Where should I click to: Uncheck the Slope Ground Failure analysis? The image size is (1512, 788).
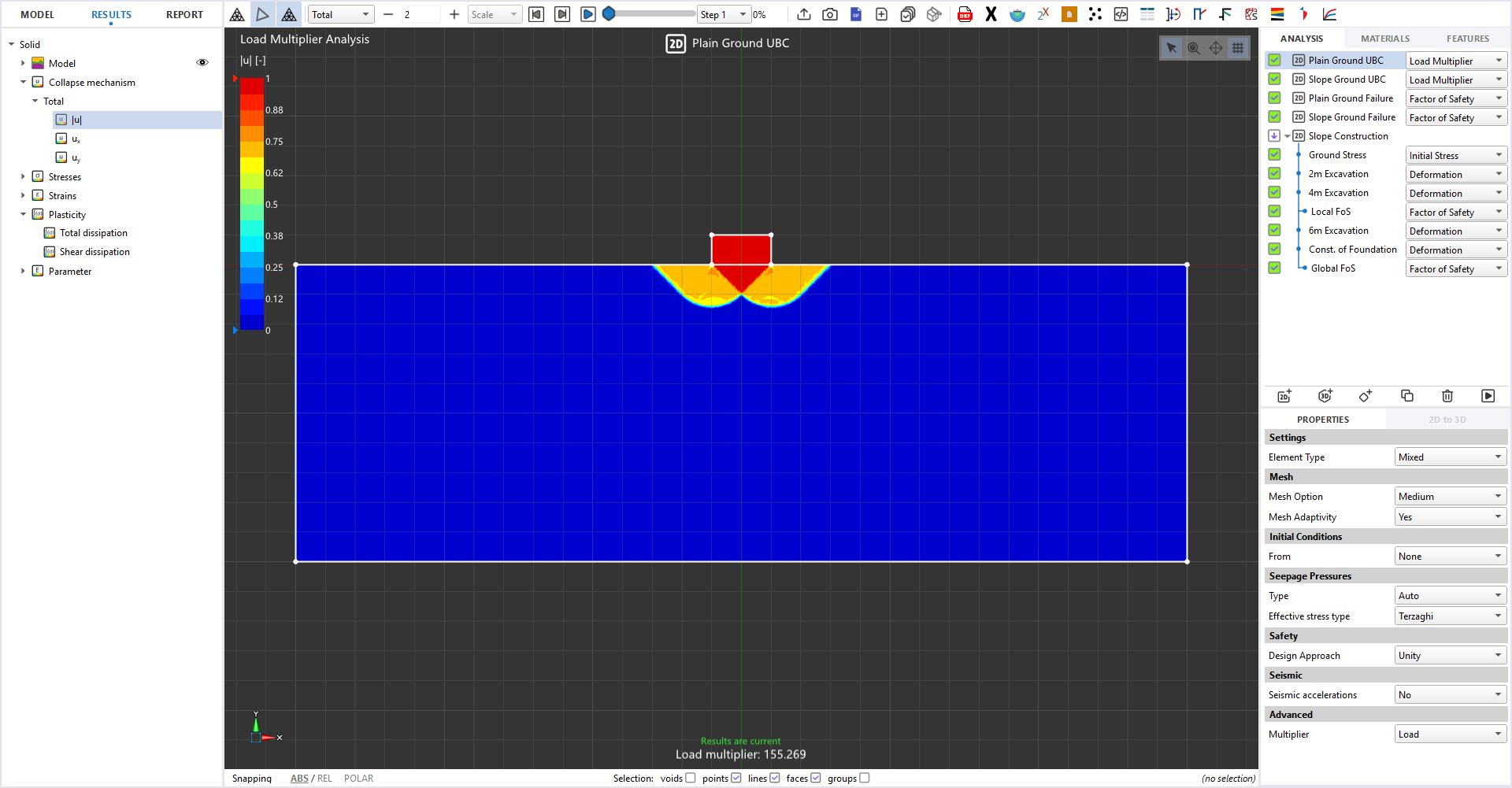pos(1274,117)
